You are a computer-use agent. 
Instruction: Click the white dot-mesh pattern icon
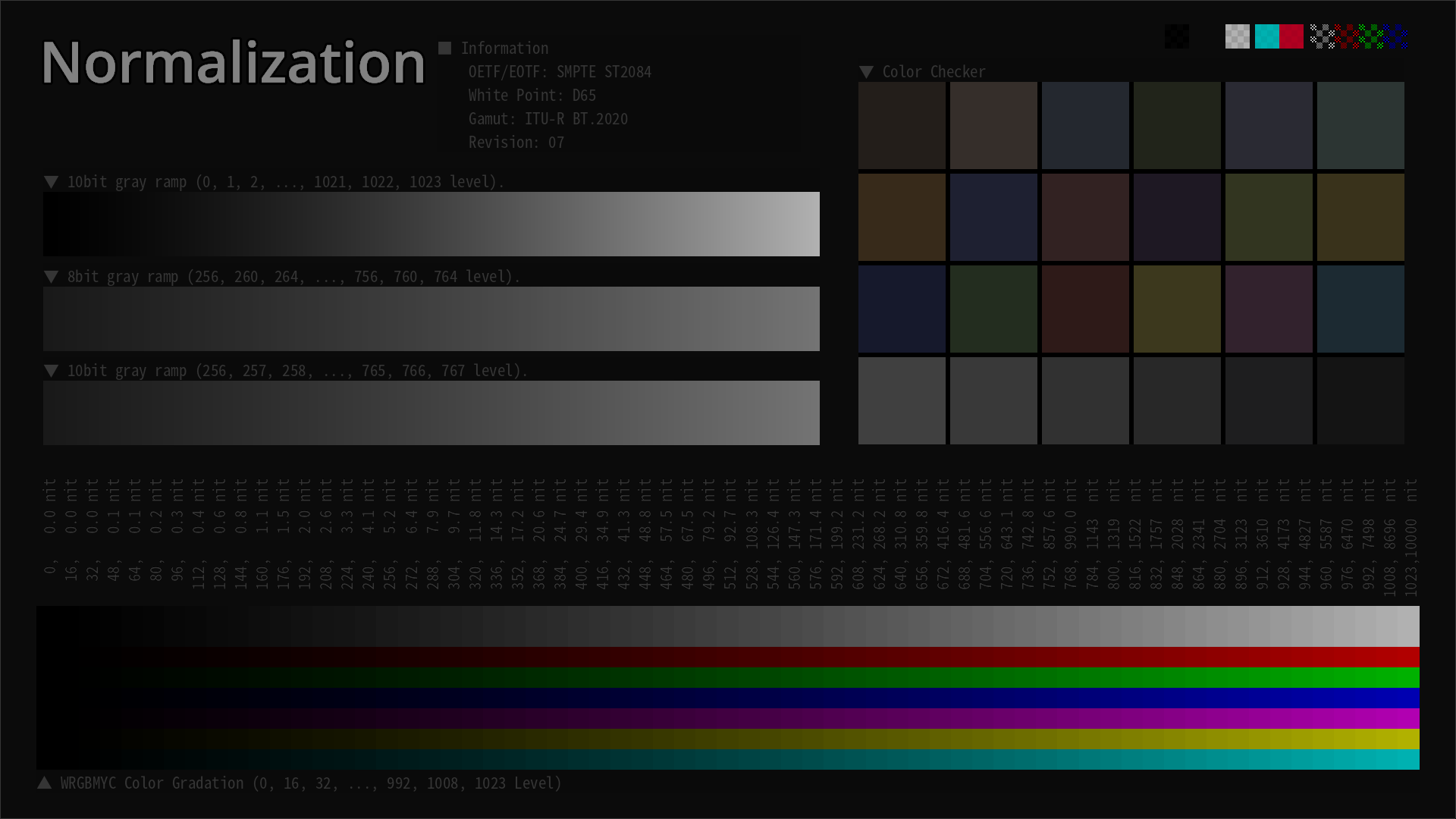pyautogui.click(x=1322, y=36)
